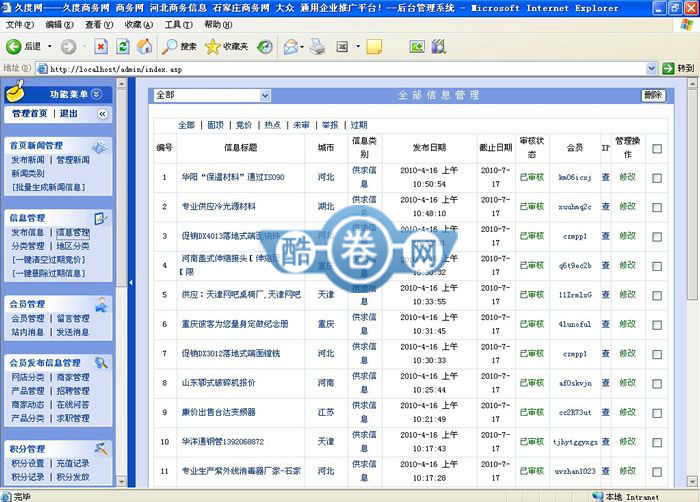Open the Mail button dropdown arrow
Screen dimensions: 700x502
(302, 46)
